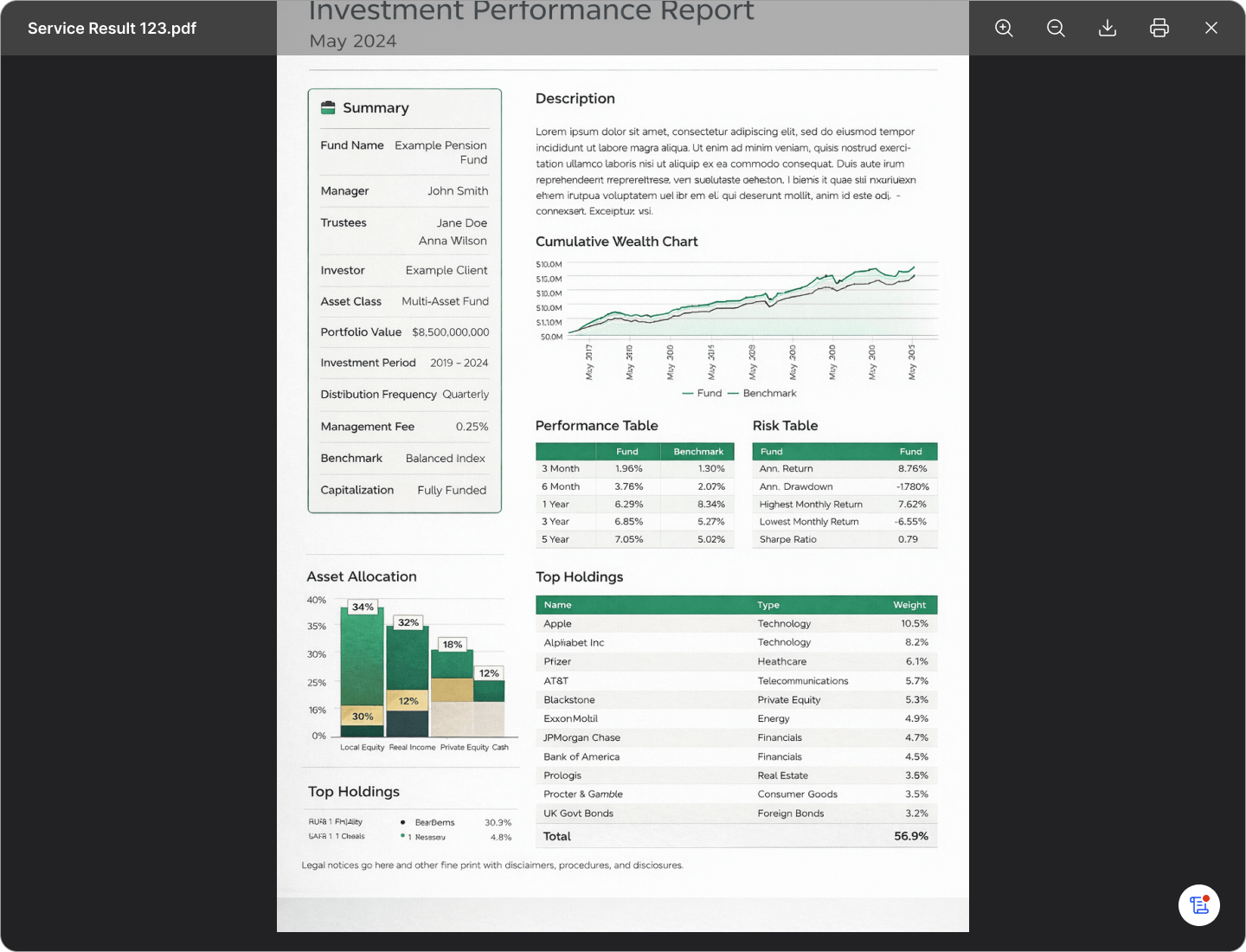Click the 34% label on Asset Allocation chart
The image size is (1246, 952).
point(363,607)
